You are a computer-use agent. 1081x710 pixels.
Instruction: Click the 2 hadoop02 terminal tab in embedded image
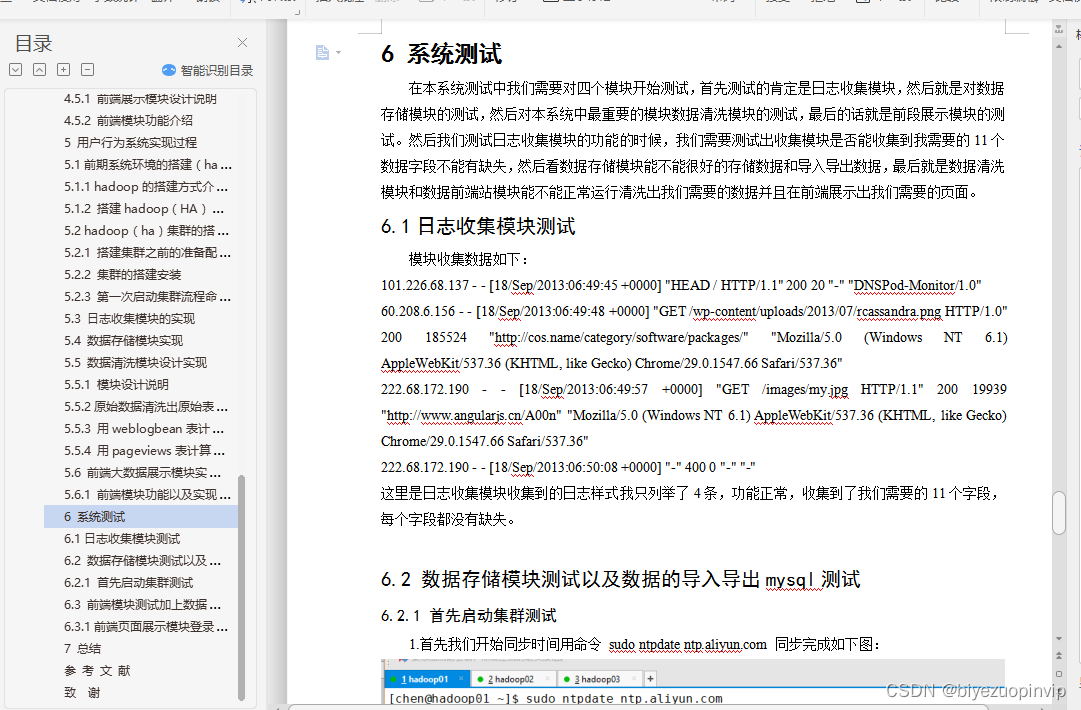512,679
